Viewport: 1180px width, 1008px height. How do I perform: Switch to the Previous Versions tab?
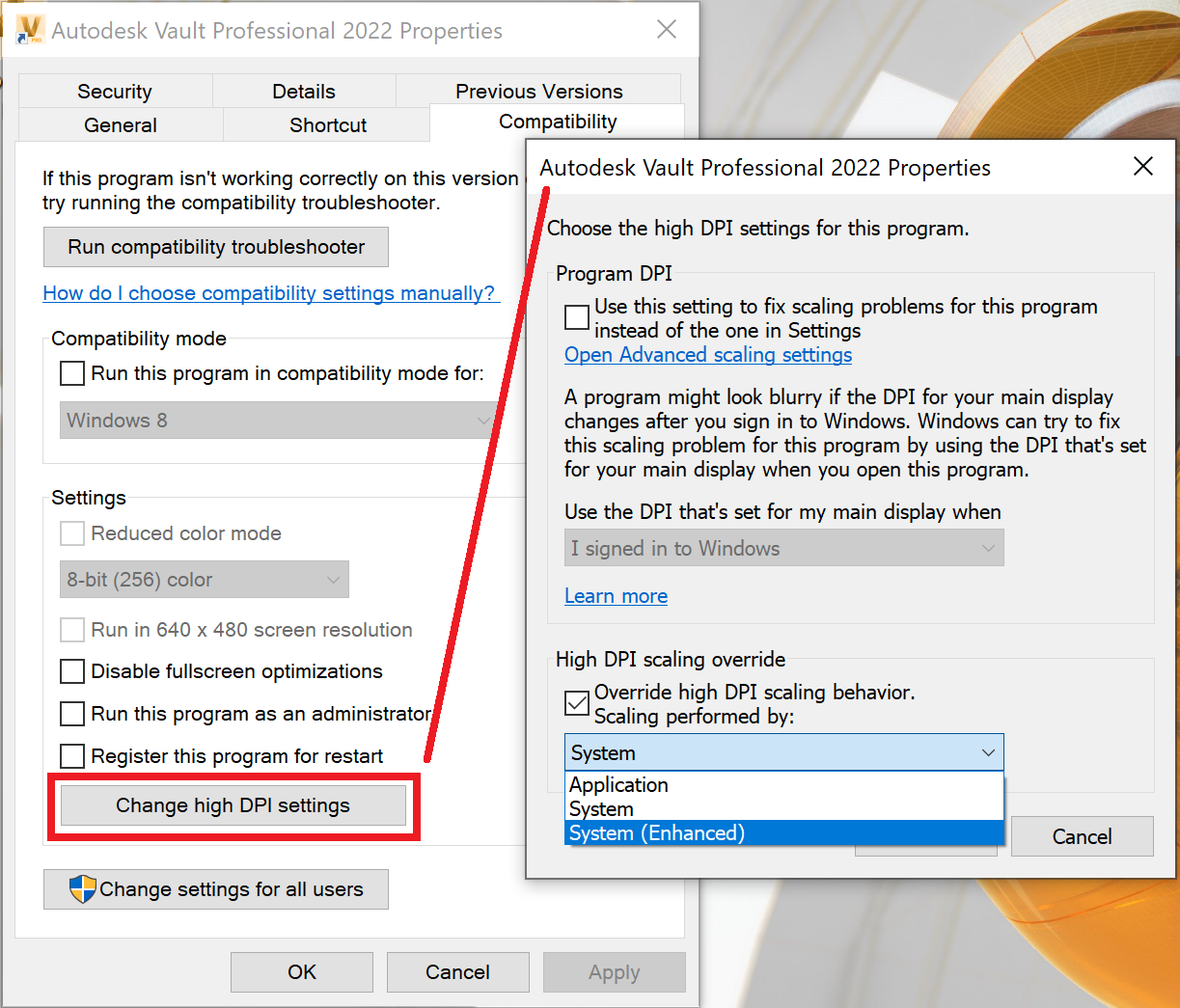(538, 91)
